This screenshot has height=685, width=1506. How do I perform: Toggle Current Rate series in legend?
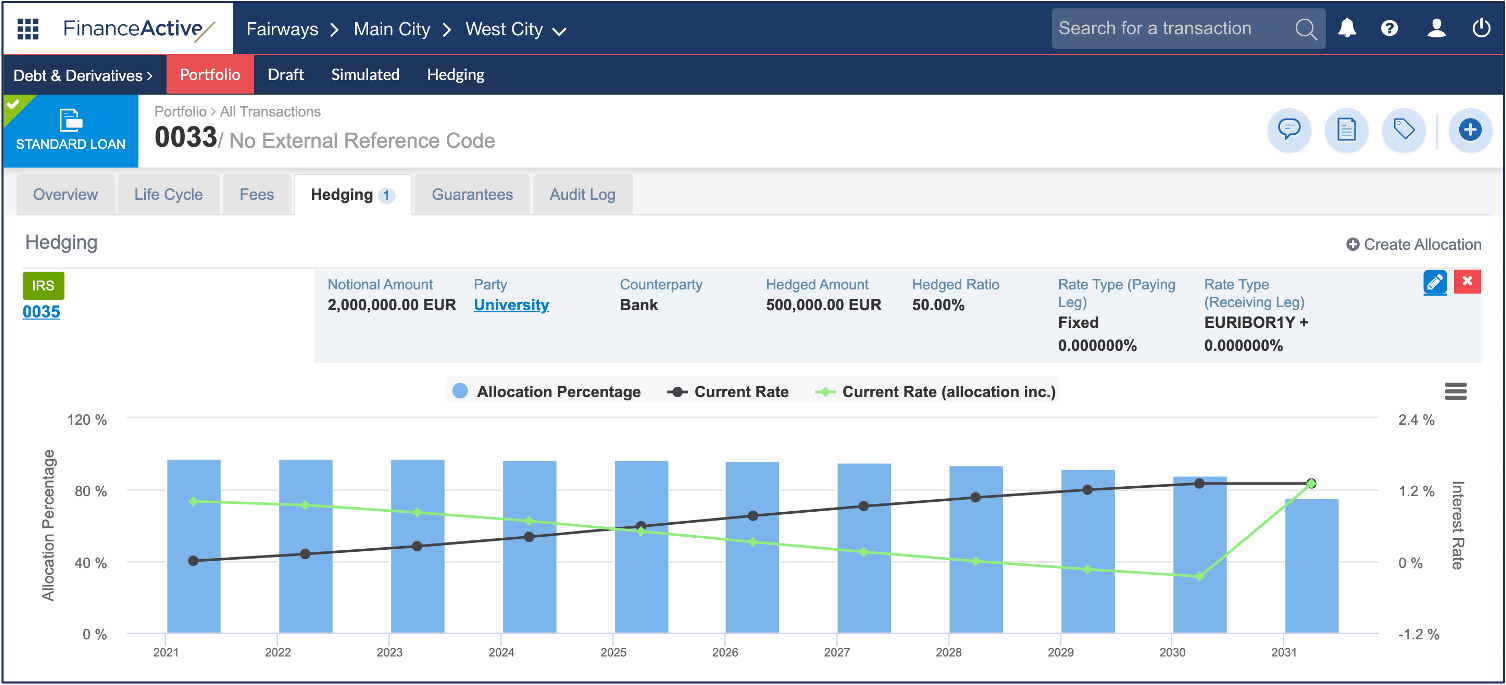[x=730, y=392]
